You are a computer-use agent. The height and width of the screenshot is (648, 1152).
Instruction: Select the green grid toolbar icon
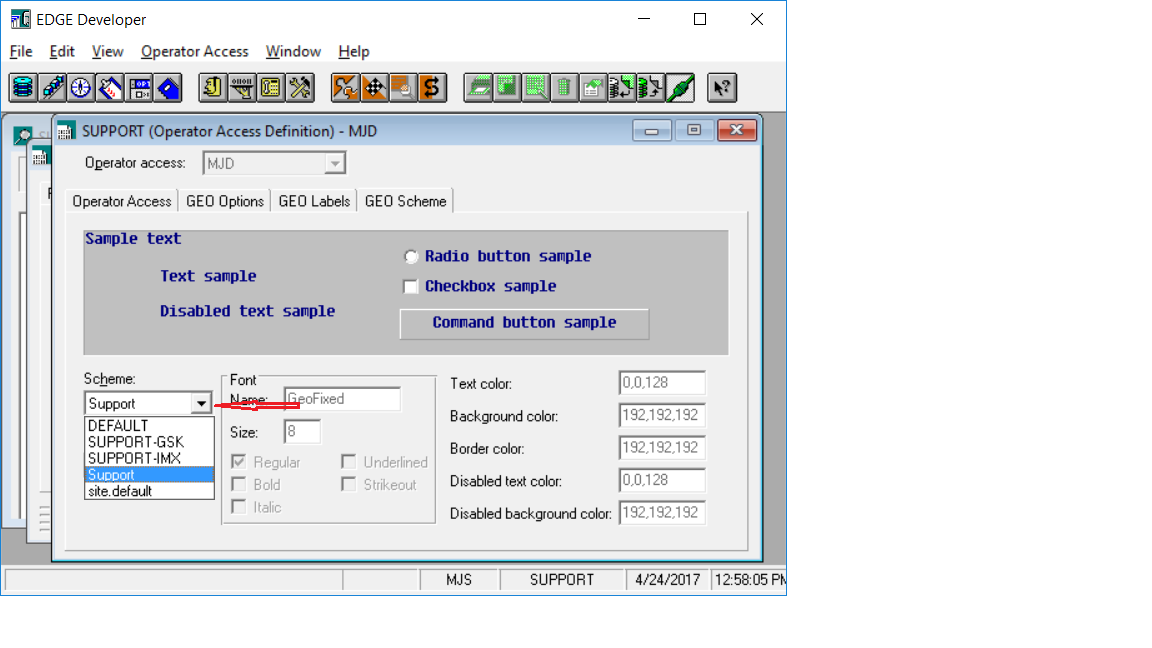pos(507,87)
